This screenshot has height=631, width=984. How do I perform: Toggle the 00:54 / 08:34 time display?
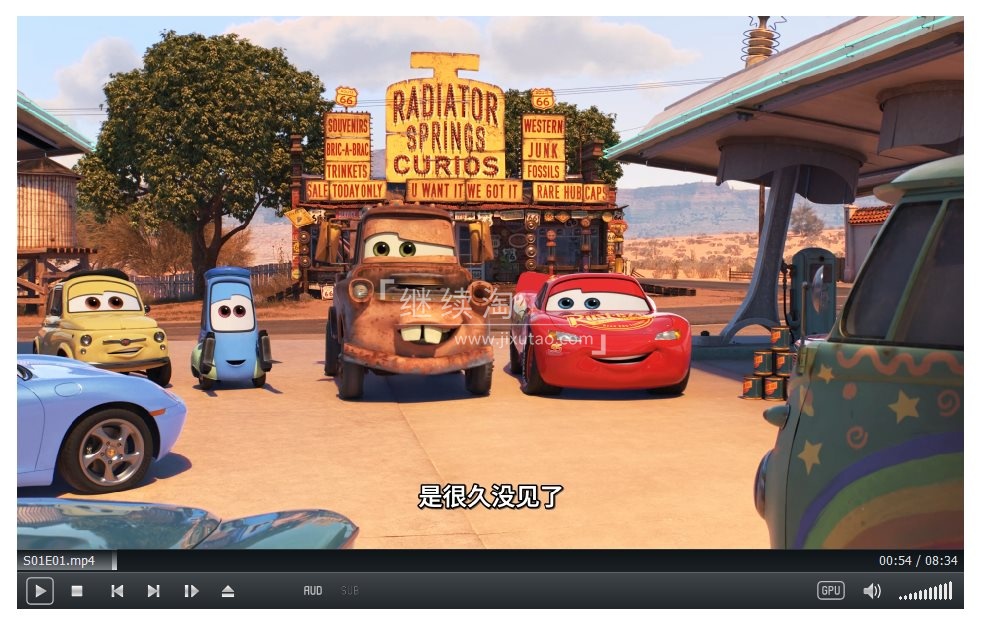(x=918, y=561)
